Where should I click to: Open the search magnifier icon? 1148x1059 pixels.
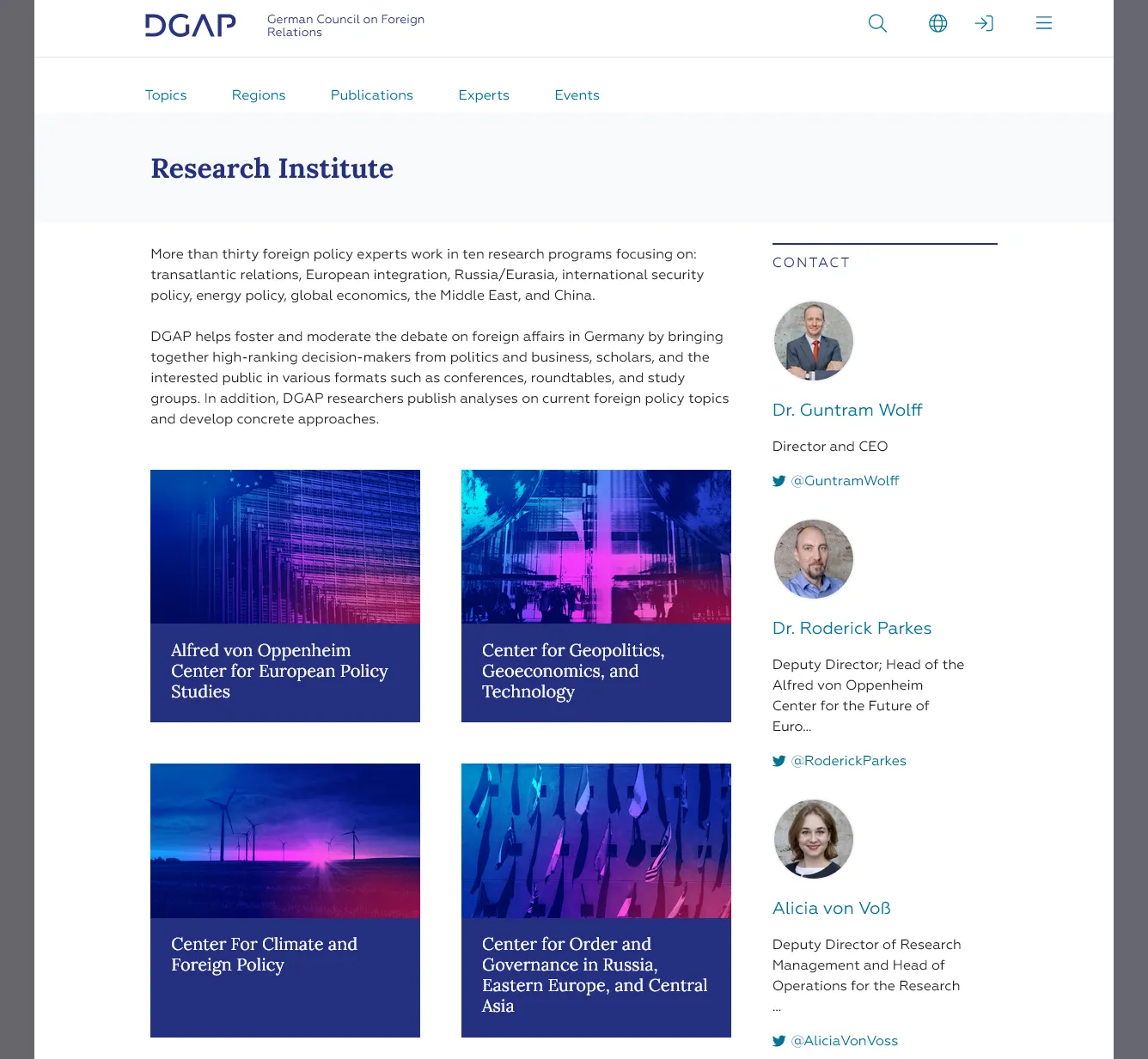pos(877,23)
